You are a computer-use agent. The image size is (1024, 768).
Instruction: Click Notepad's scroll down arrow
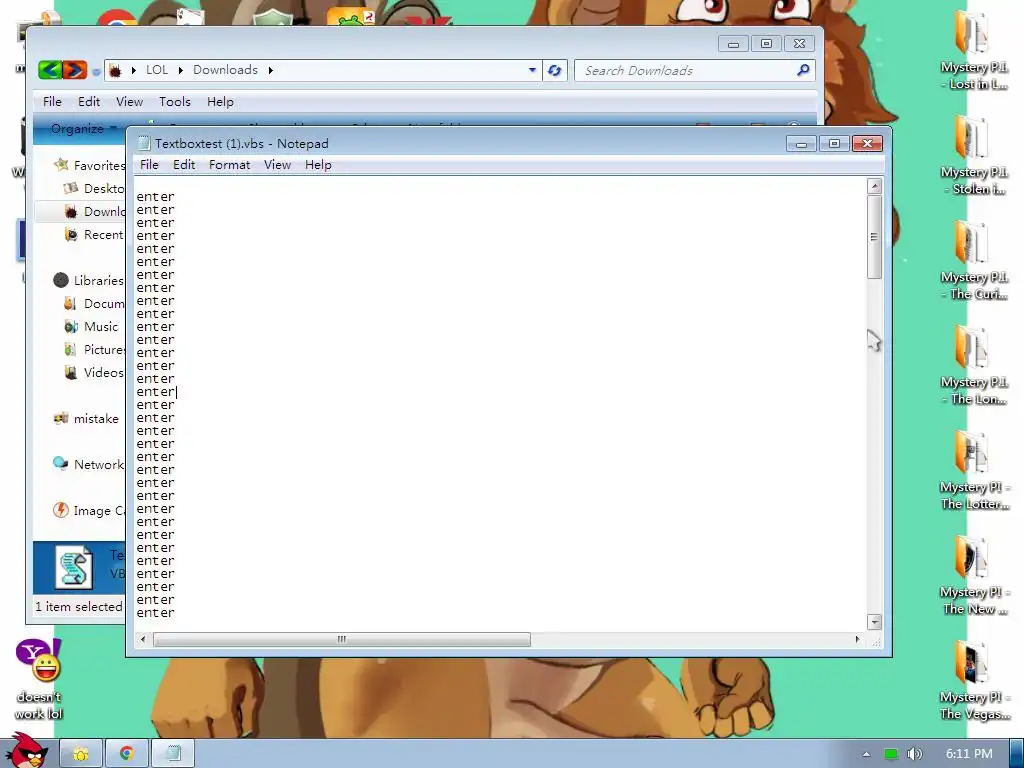874,622
